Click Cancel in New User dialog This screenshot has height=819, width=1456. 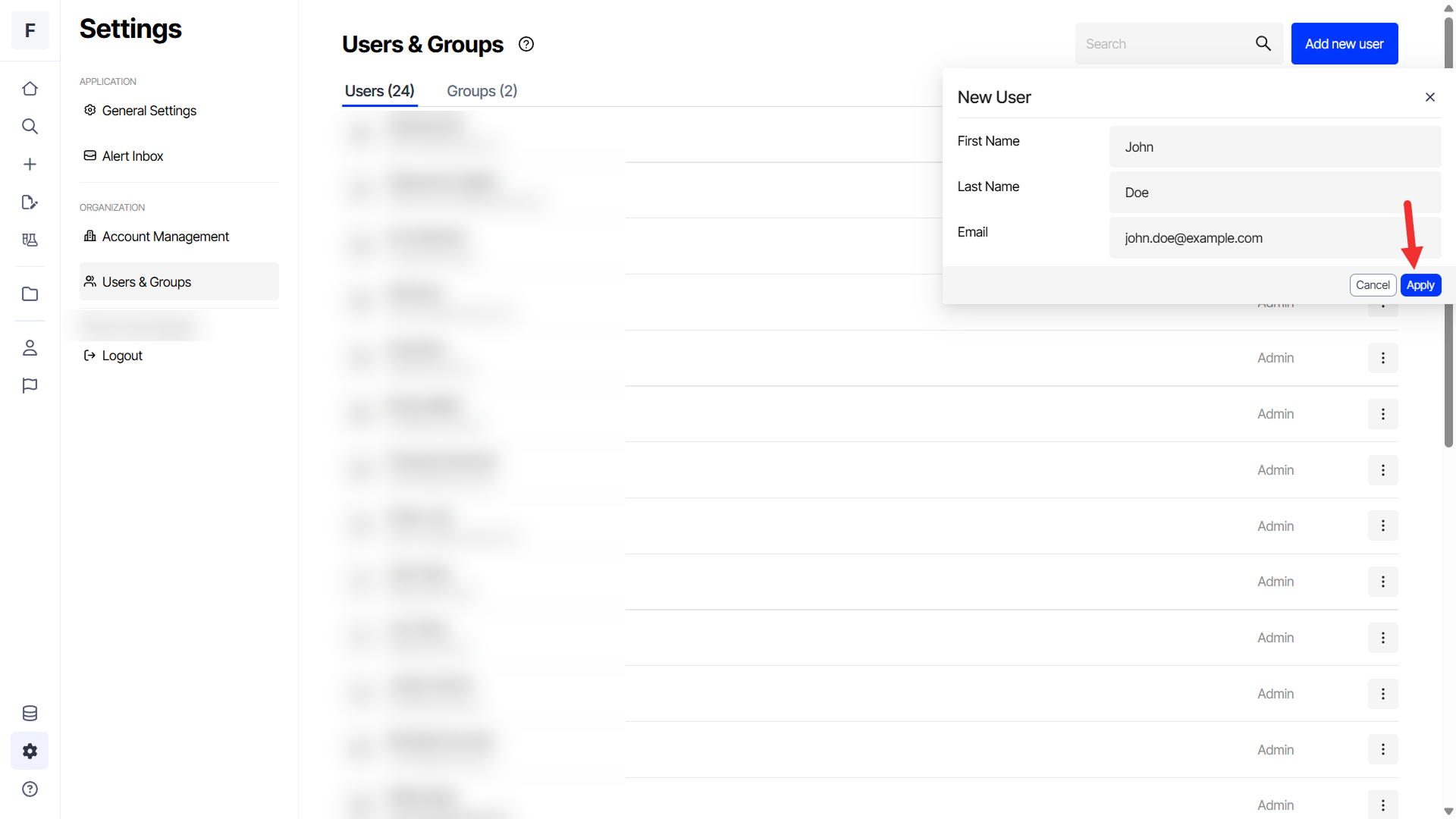[1373, 285]
